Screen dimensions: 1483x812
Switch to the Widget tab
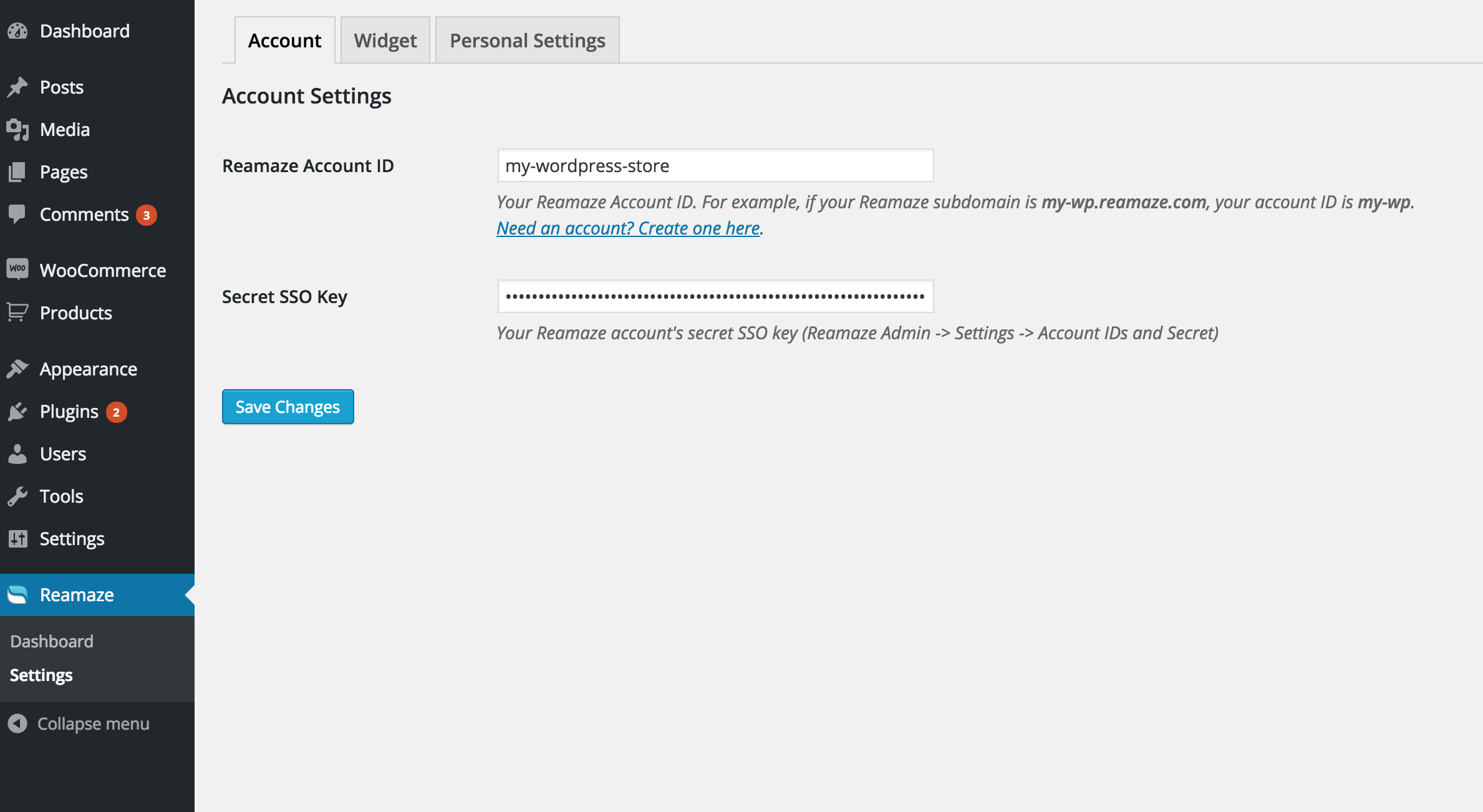click(385, 41)
